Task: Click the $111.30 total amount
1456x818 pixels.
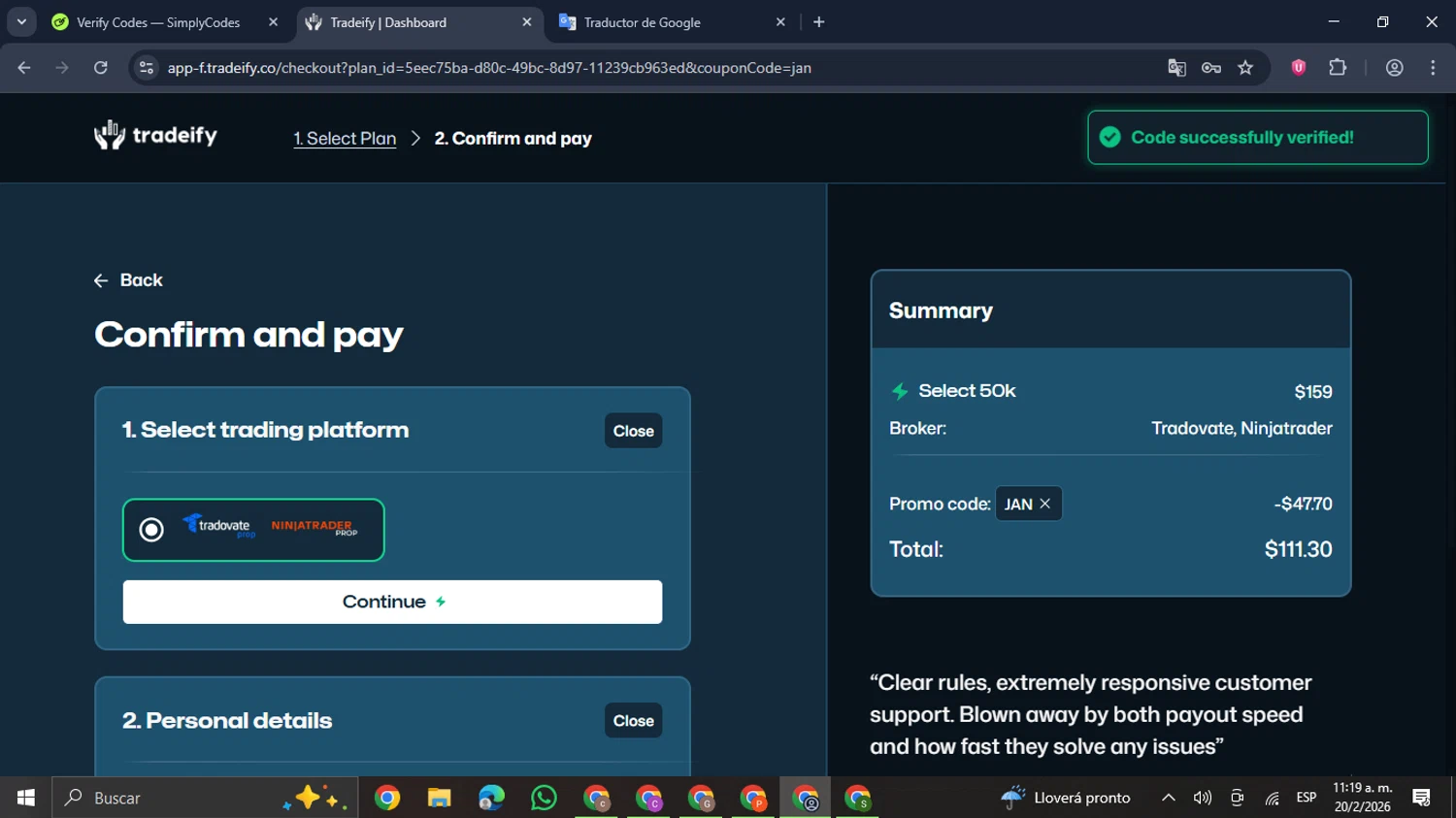Action: tap(1298, 549)
